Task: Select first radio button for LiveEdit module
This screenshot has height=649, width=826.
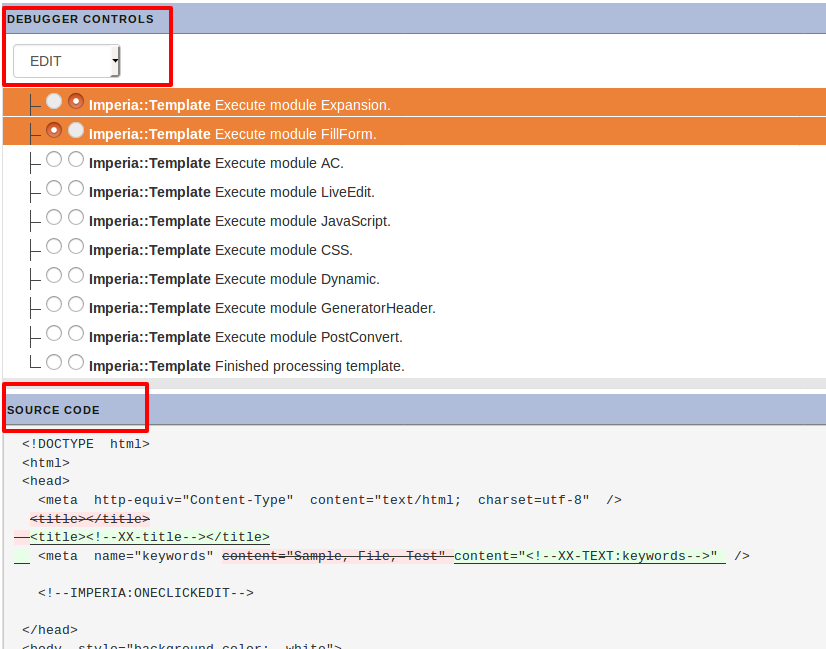Action: click(54, 188)
